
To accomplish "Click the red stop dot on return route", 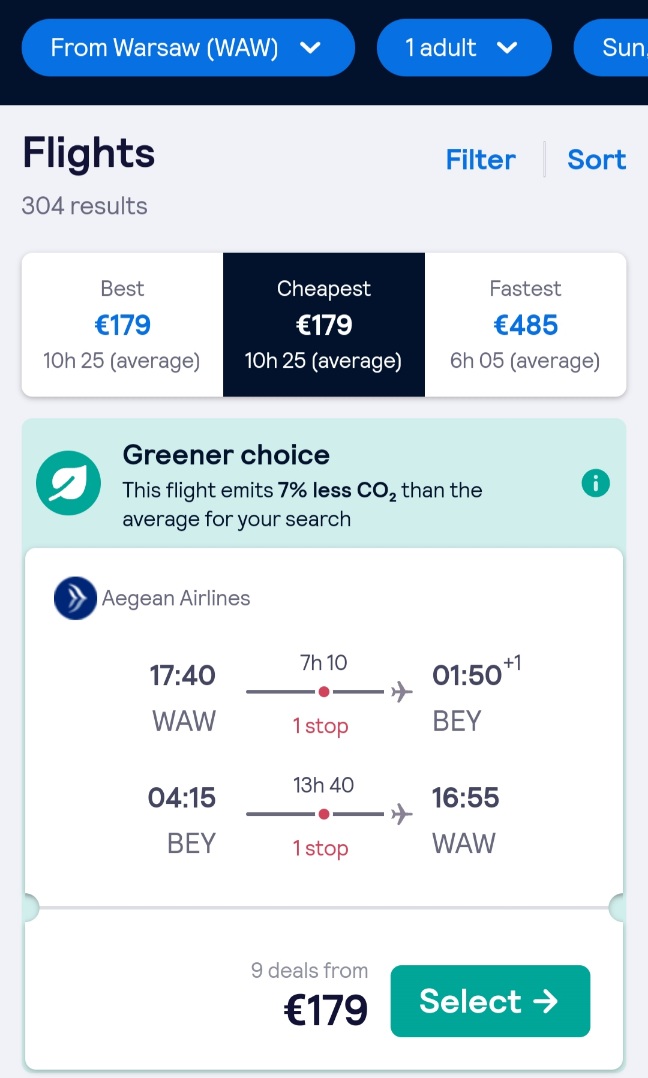I will point(324,814).
